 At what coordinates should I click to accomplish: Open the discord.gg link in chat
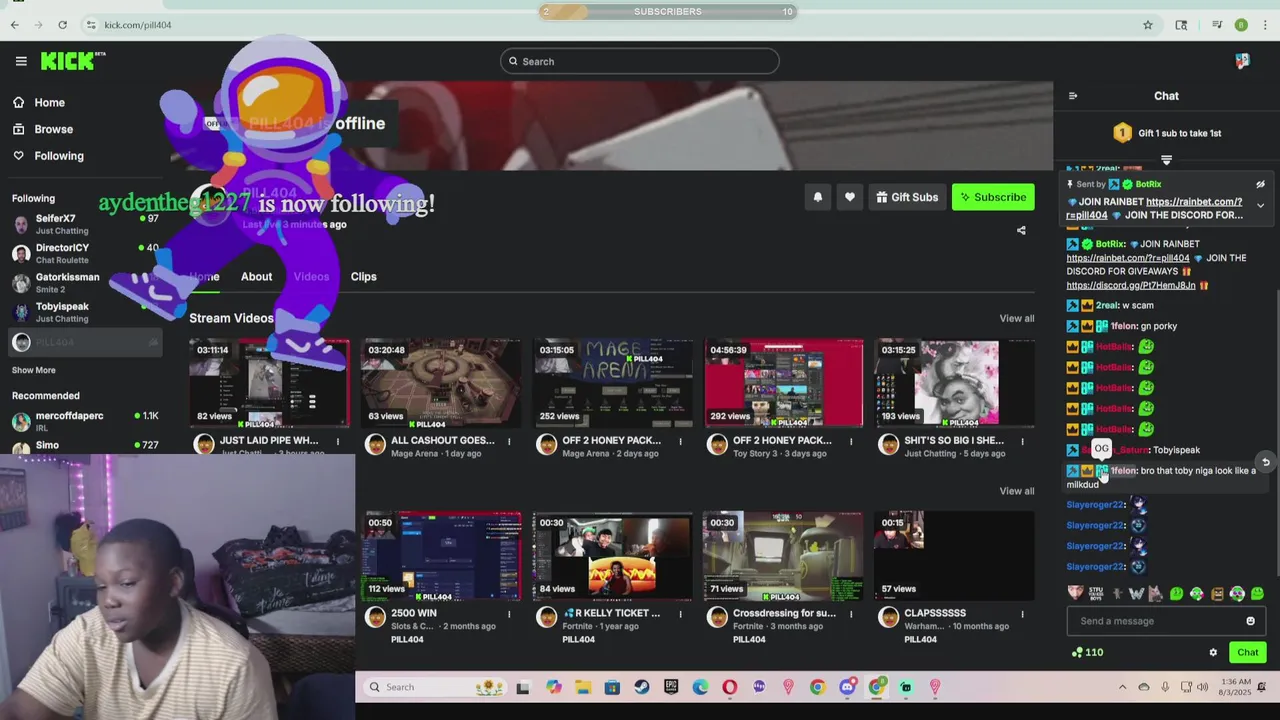pos(1130,285)
